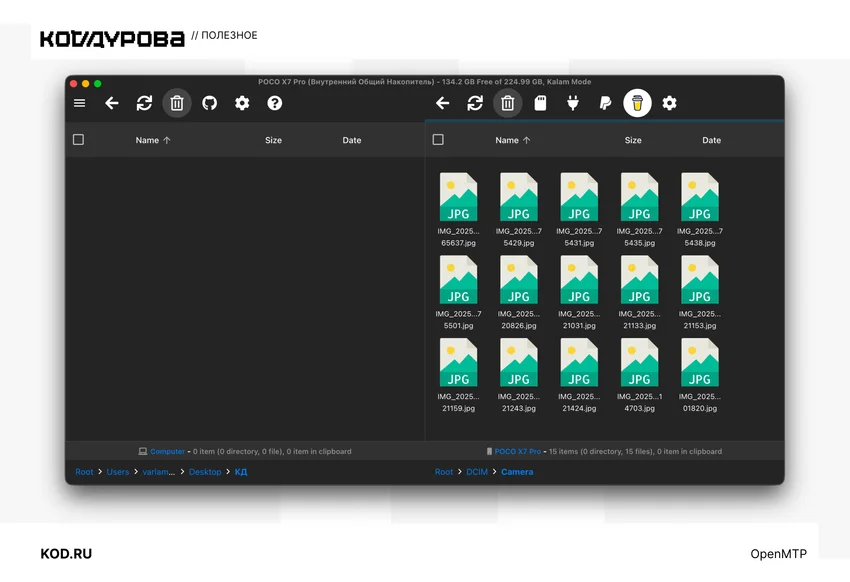Open the hamburger menu in left pane

click(79, 103)
